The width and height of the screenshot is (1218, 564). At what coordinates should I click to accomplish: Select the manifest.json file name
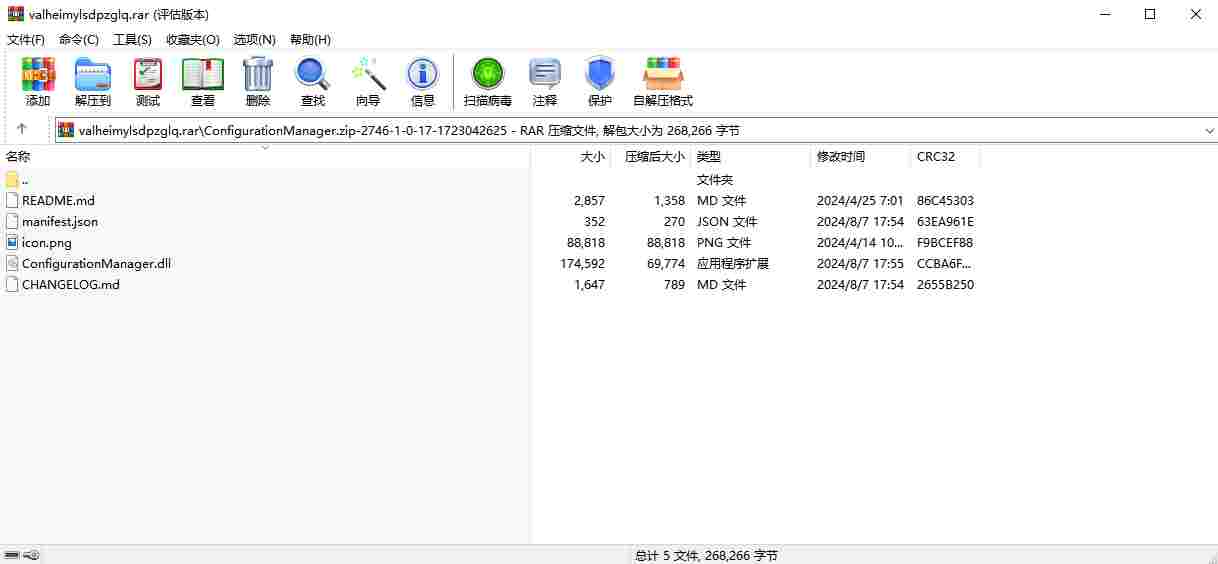(x=60, y=221)
